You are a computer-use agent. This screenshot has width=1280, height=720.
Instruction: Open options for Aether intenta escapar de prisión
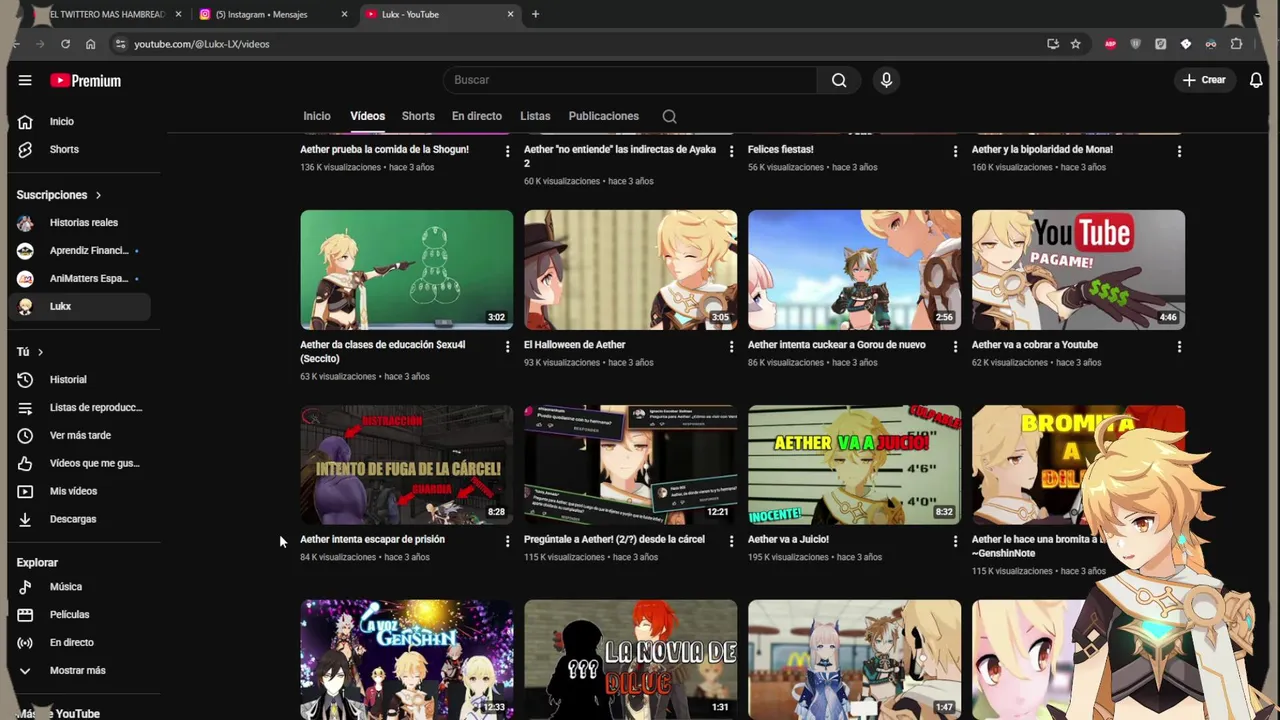pyautogui.click(x=507, y=541)
